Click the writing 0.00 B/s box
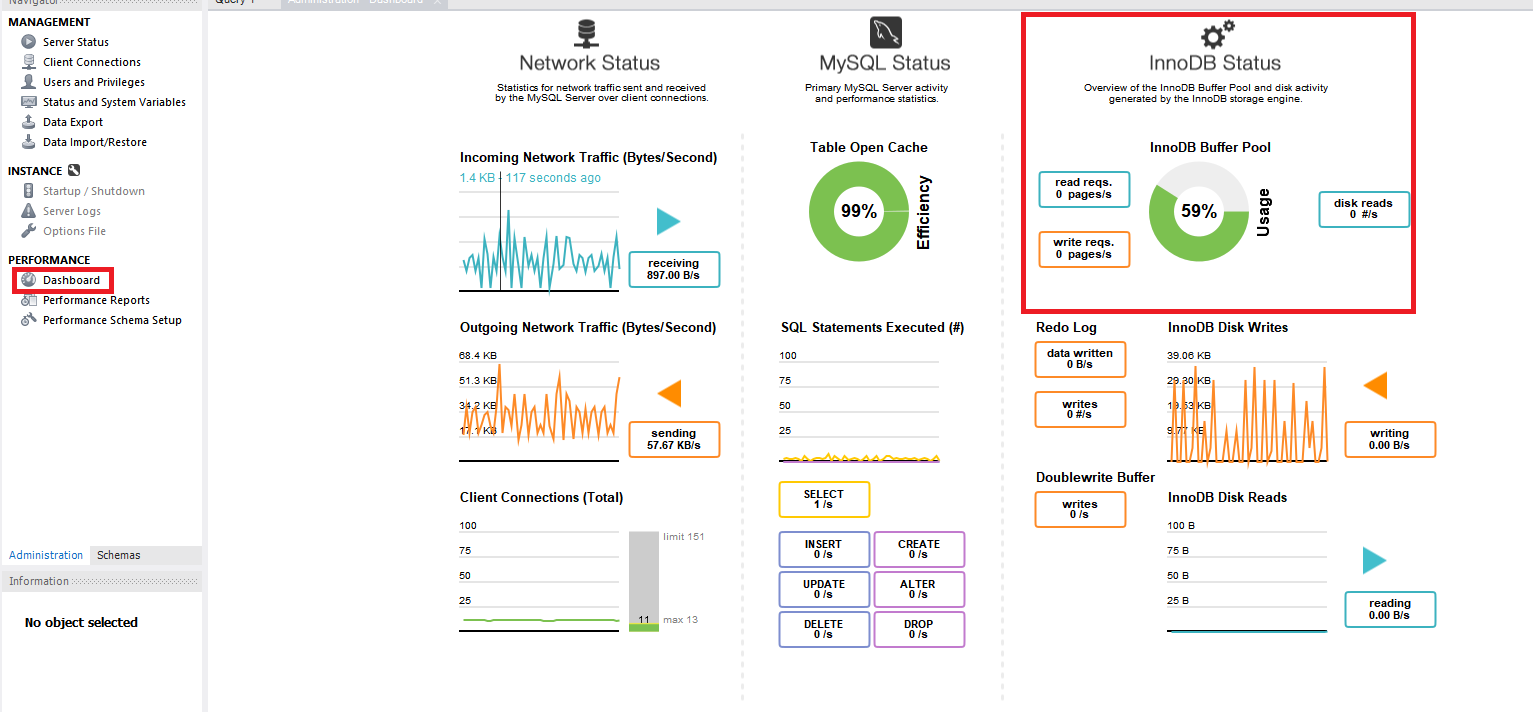 click(1390, 439)
